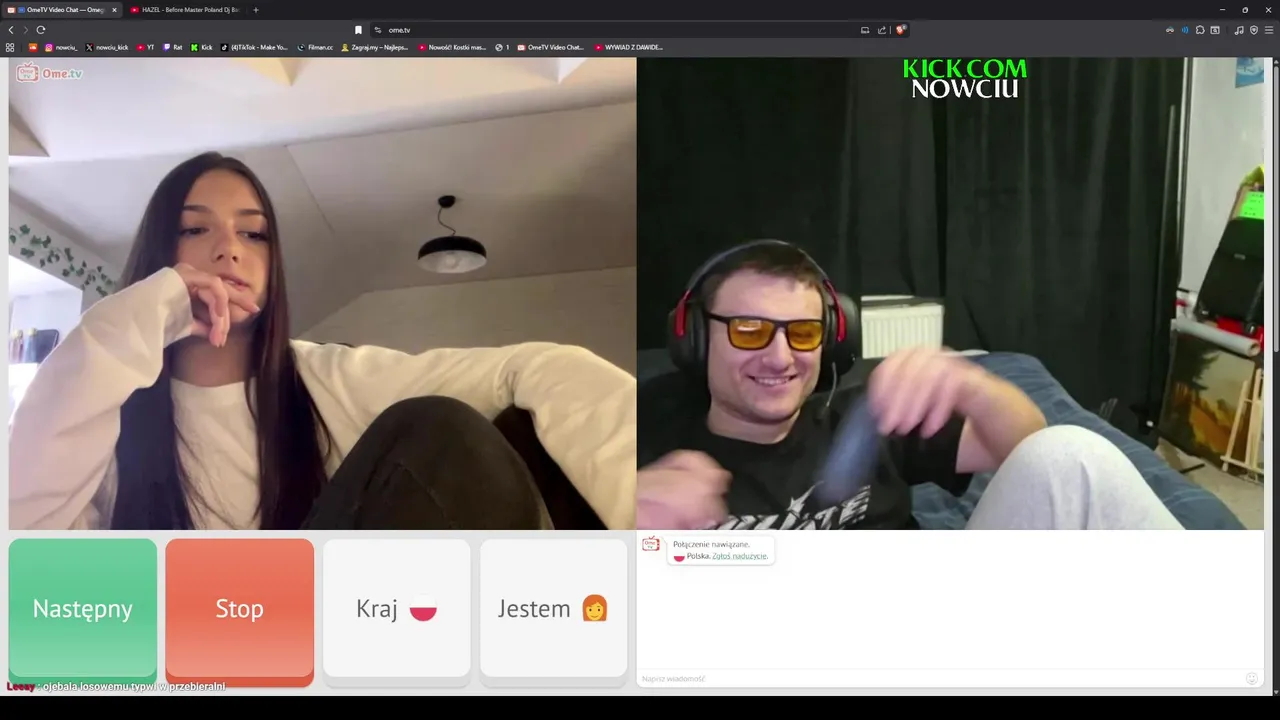Open first orange bookmark icon after apps grid
The width and height of the screenshot is (1280, 720).
click(32, 47)
